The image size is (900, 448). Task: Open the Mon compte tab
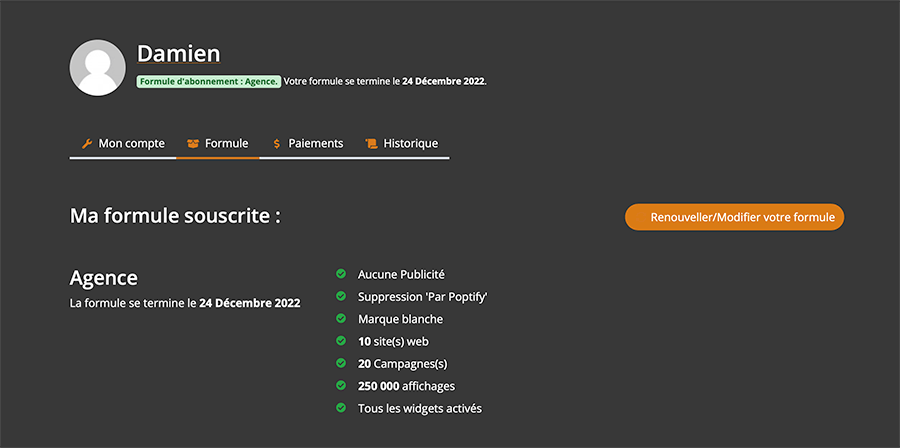click(123, 144)
